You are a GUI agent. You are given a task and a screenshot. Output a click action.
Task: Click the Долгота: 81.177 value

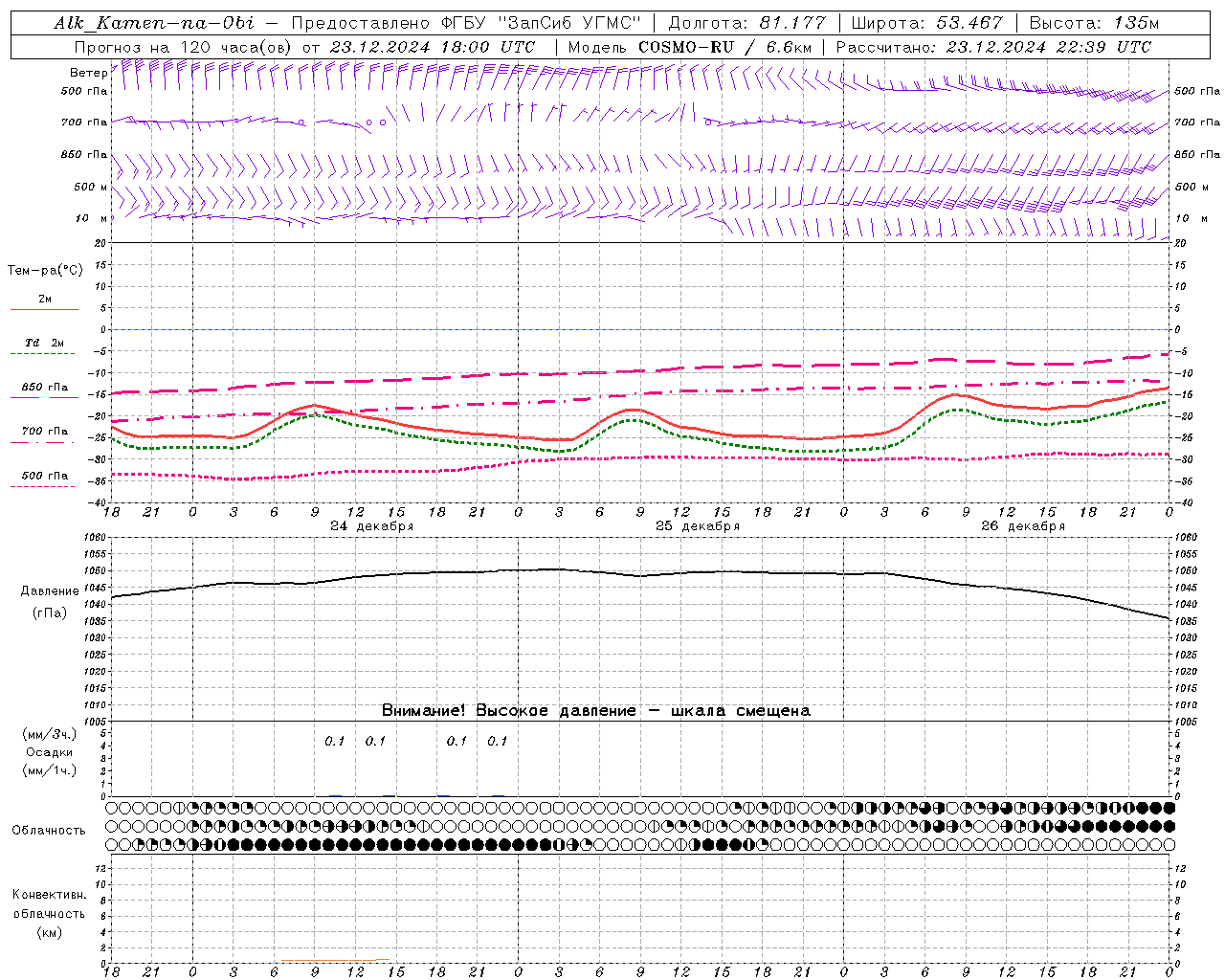(x=746, y=23)
